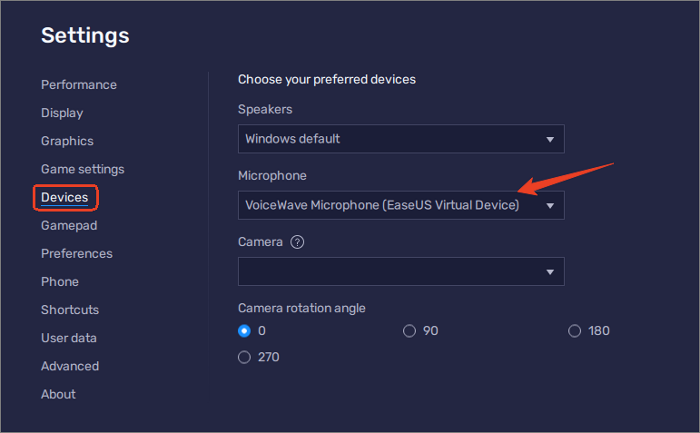This screenshot has width=700, height=433.
Task: Go to Graphics settings
Action: (67, 141)
